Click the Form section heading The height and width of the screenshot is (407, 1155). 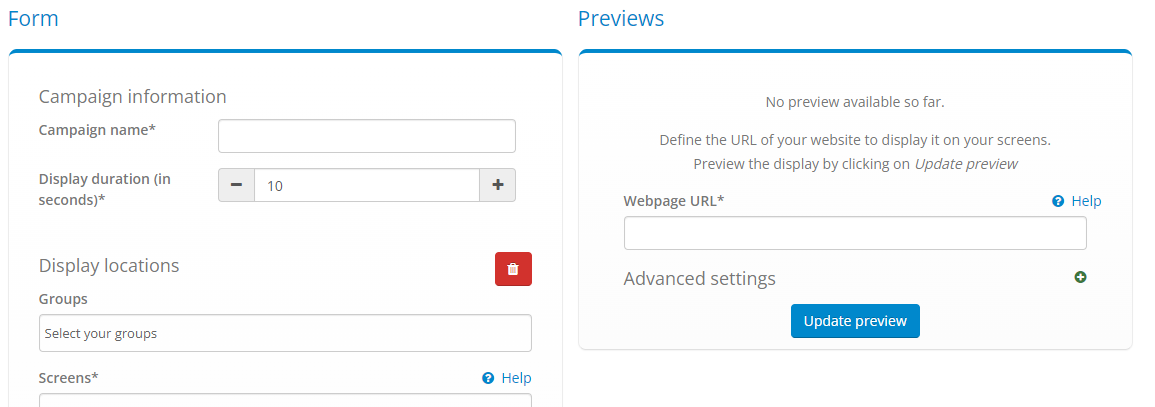tap(33, 18)
